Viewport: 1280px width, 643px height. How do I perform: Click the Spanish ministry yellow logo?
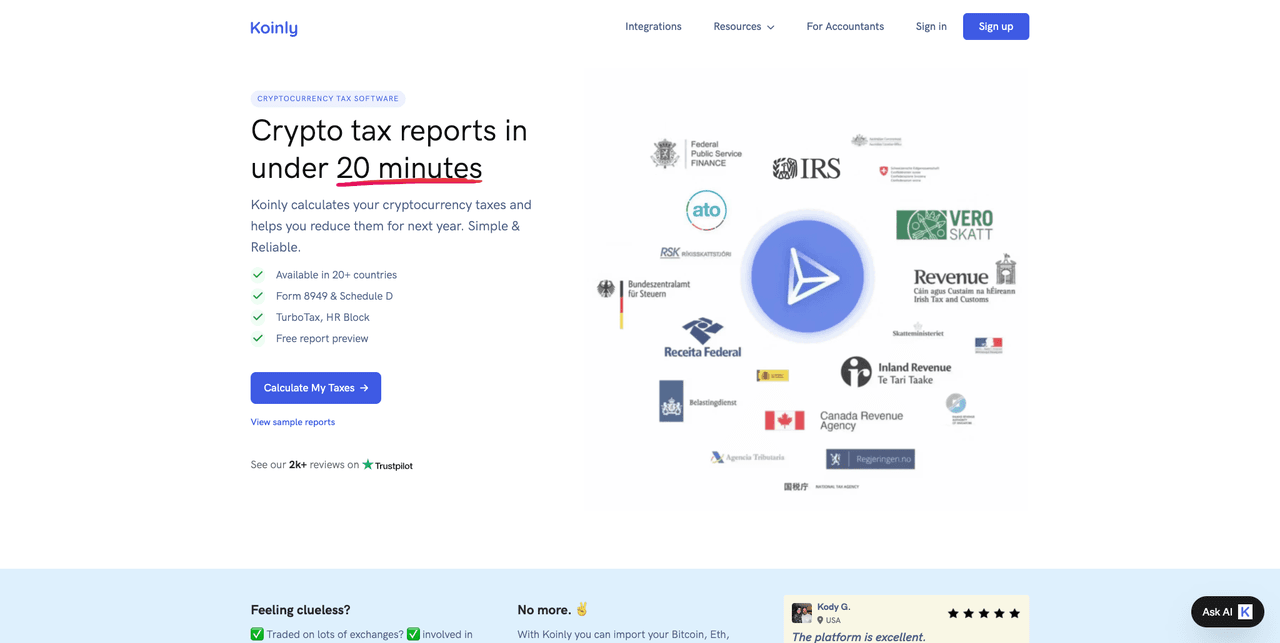[x=772, y=375]
